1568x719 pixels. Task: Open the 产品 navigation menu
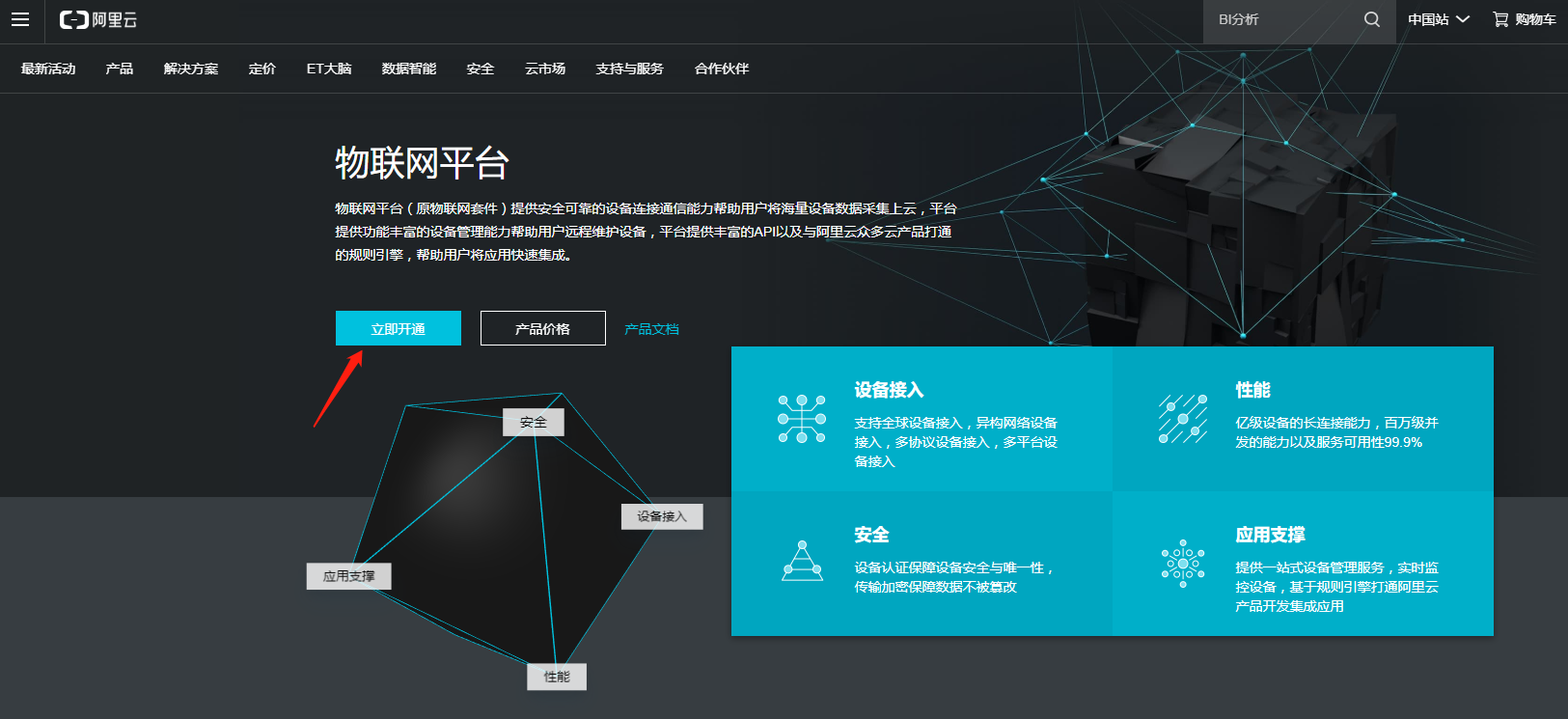click(x=120, y=69)
